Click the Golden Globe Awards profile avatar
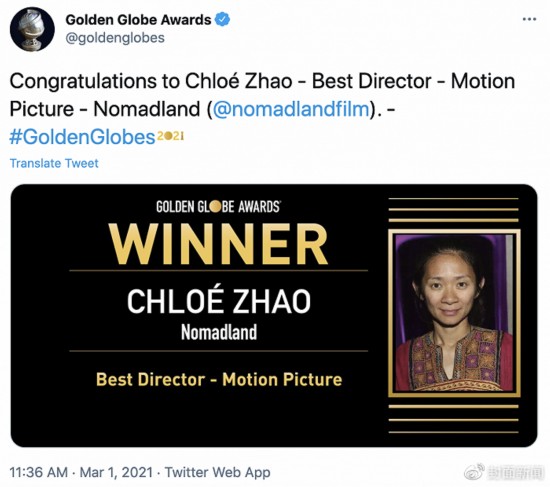The image size is (550, 487). pyautogui.click(x=32, y=29)
